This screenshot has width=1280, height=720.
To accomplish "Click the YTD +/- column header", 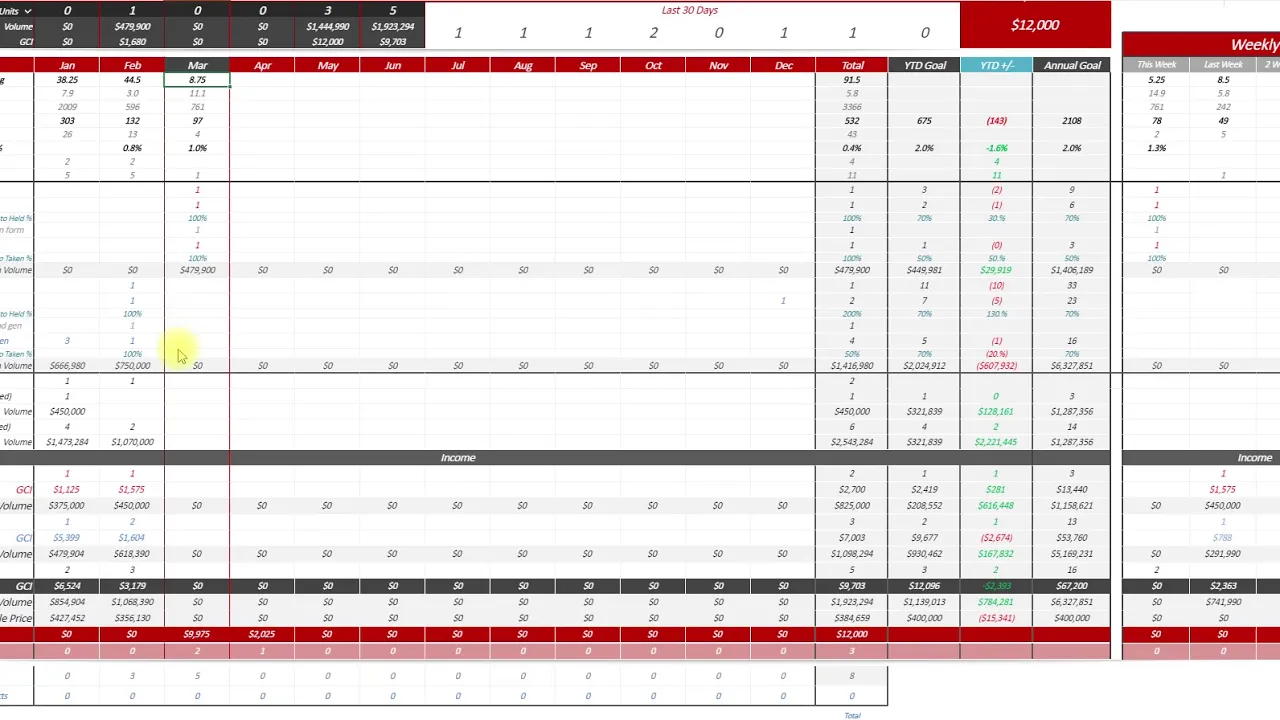I will [x=996, y=66].
